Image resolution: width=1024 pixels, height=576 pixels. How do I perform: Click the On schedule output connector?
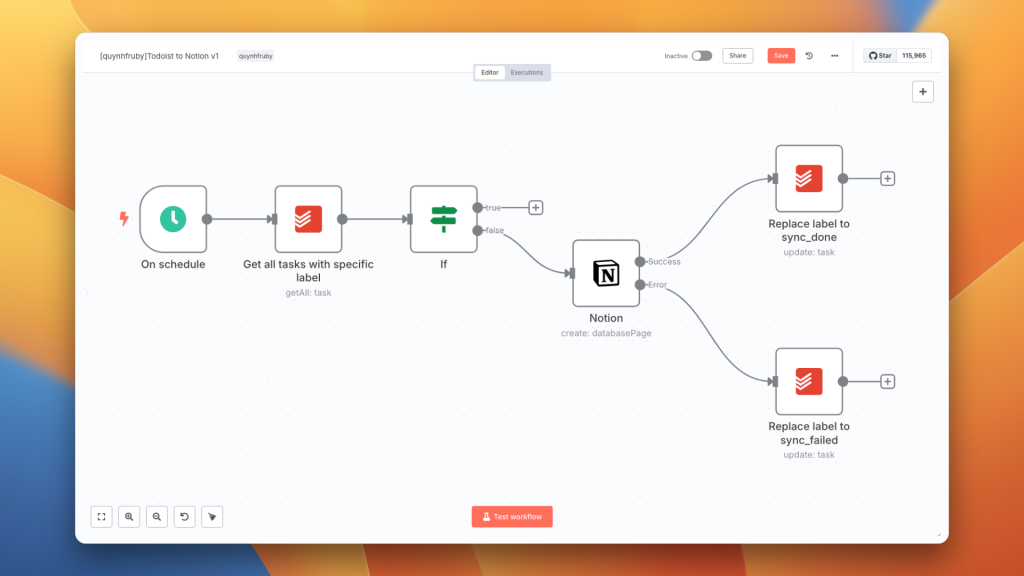(x=207, y=219)
